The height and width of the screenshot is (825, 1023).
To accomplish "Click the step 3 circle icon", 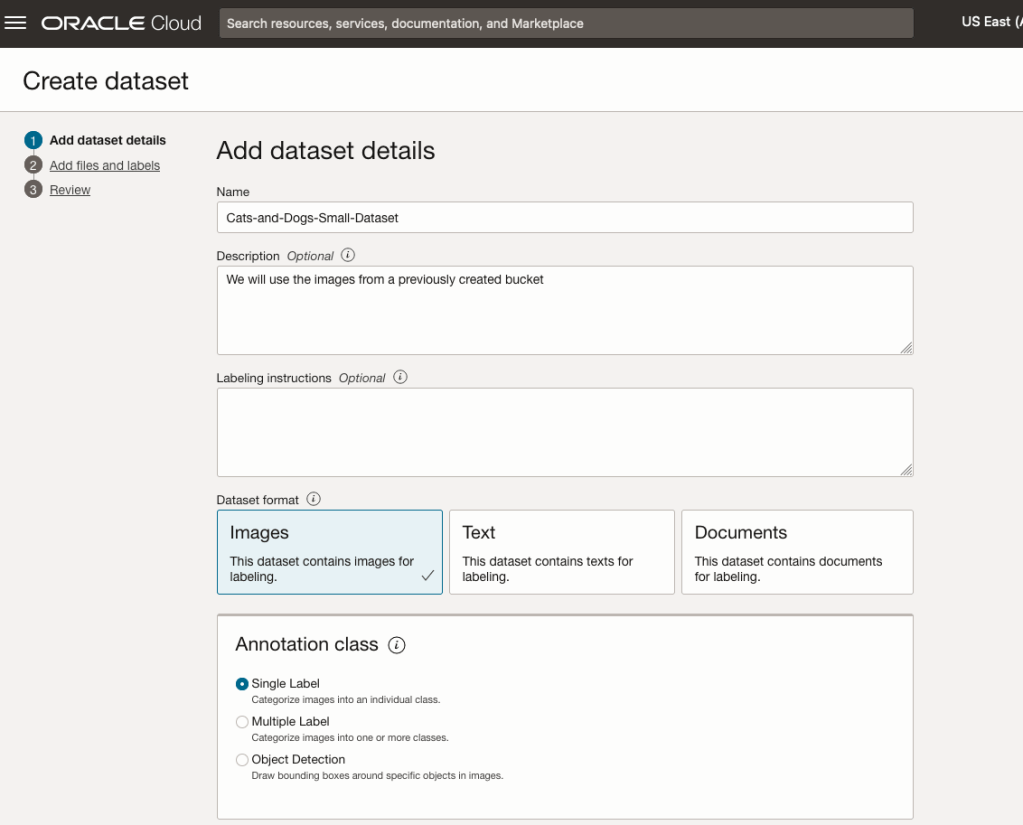I will pyautogui.click(x=33, y=190).
